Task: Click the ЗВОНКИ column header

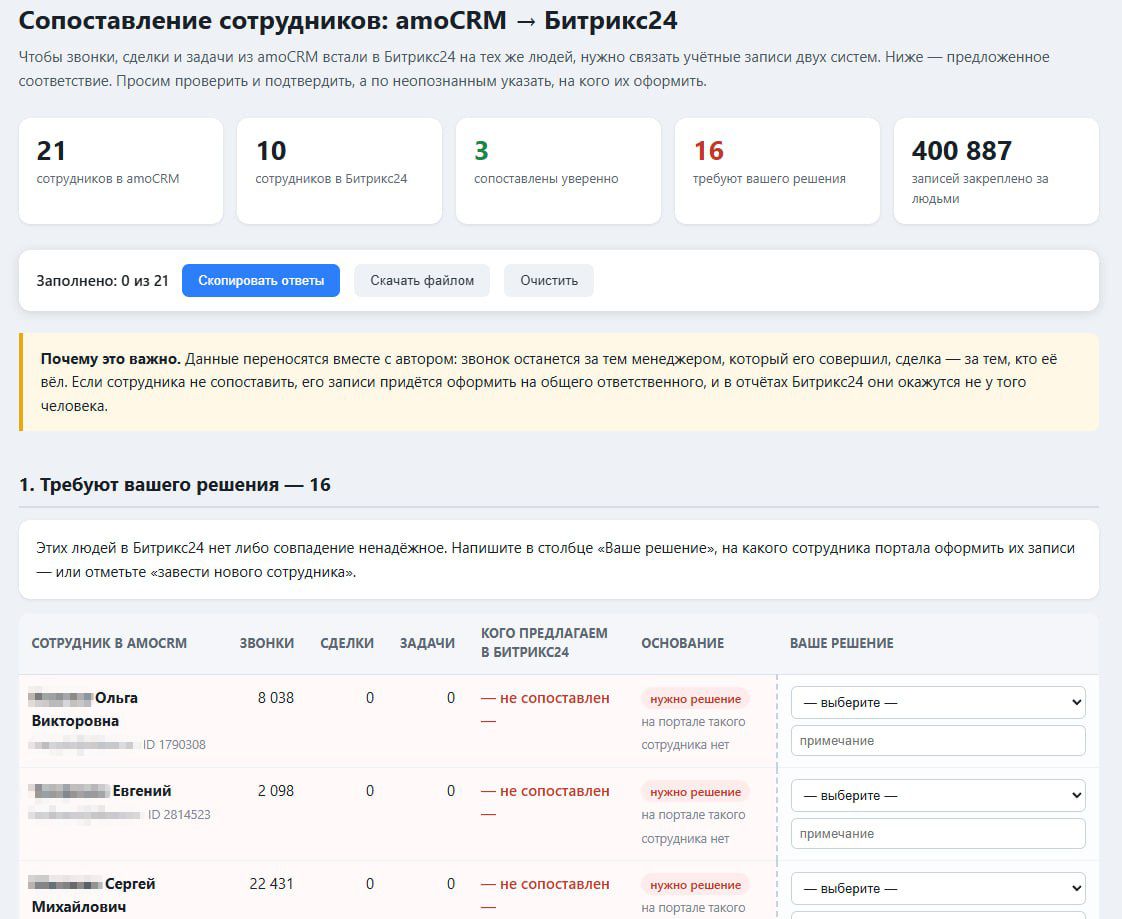Action: click(266, 643)
